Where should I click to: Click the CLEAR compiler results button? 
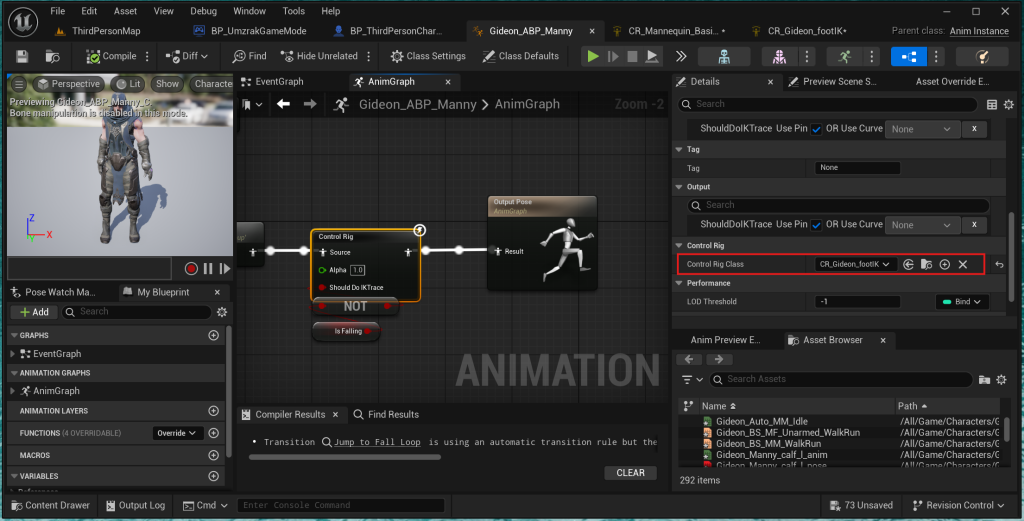pos(630,473)
